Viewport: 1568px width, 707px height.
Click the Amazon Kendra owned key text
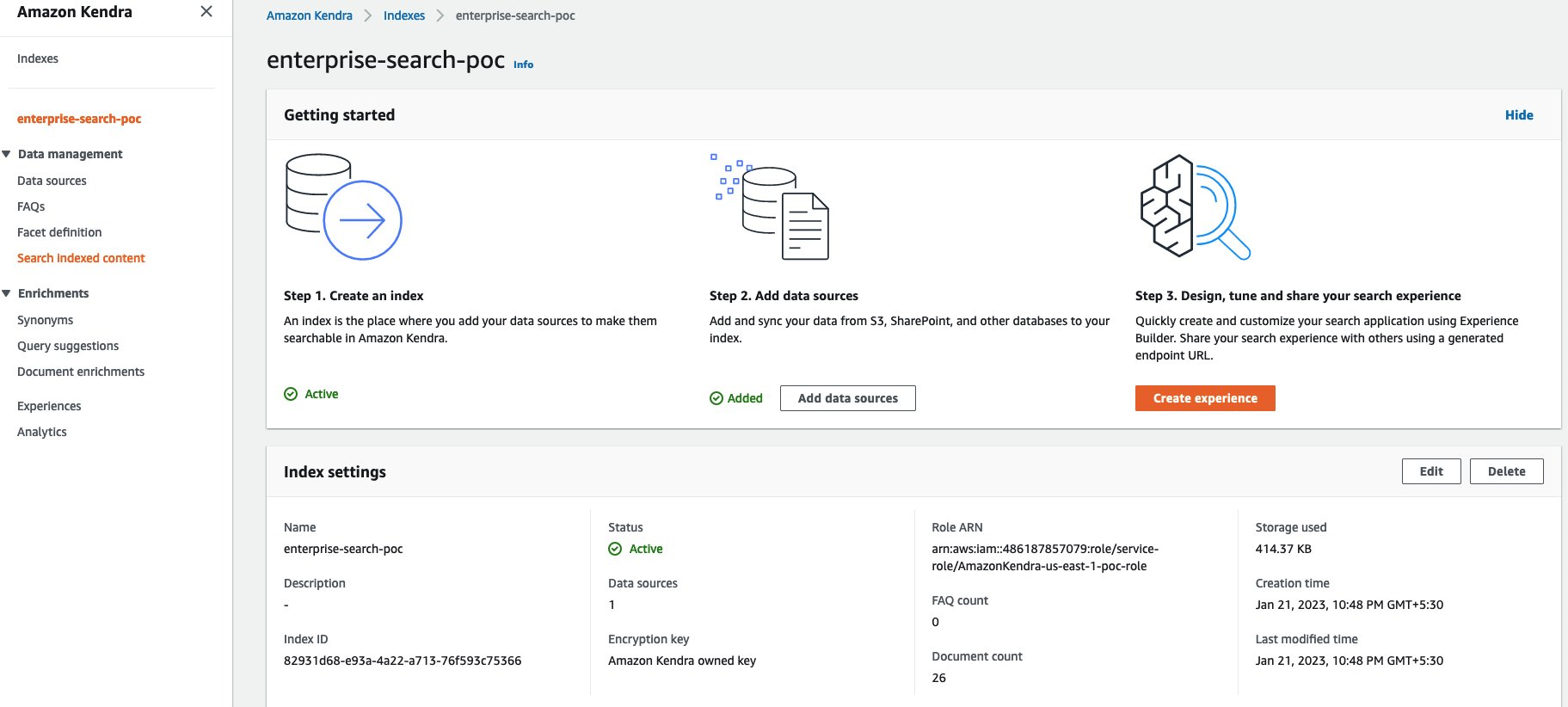[x=682, y=661]
